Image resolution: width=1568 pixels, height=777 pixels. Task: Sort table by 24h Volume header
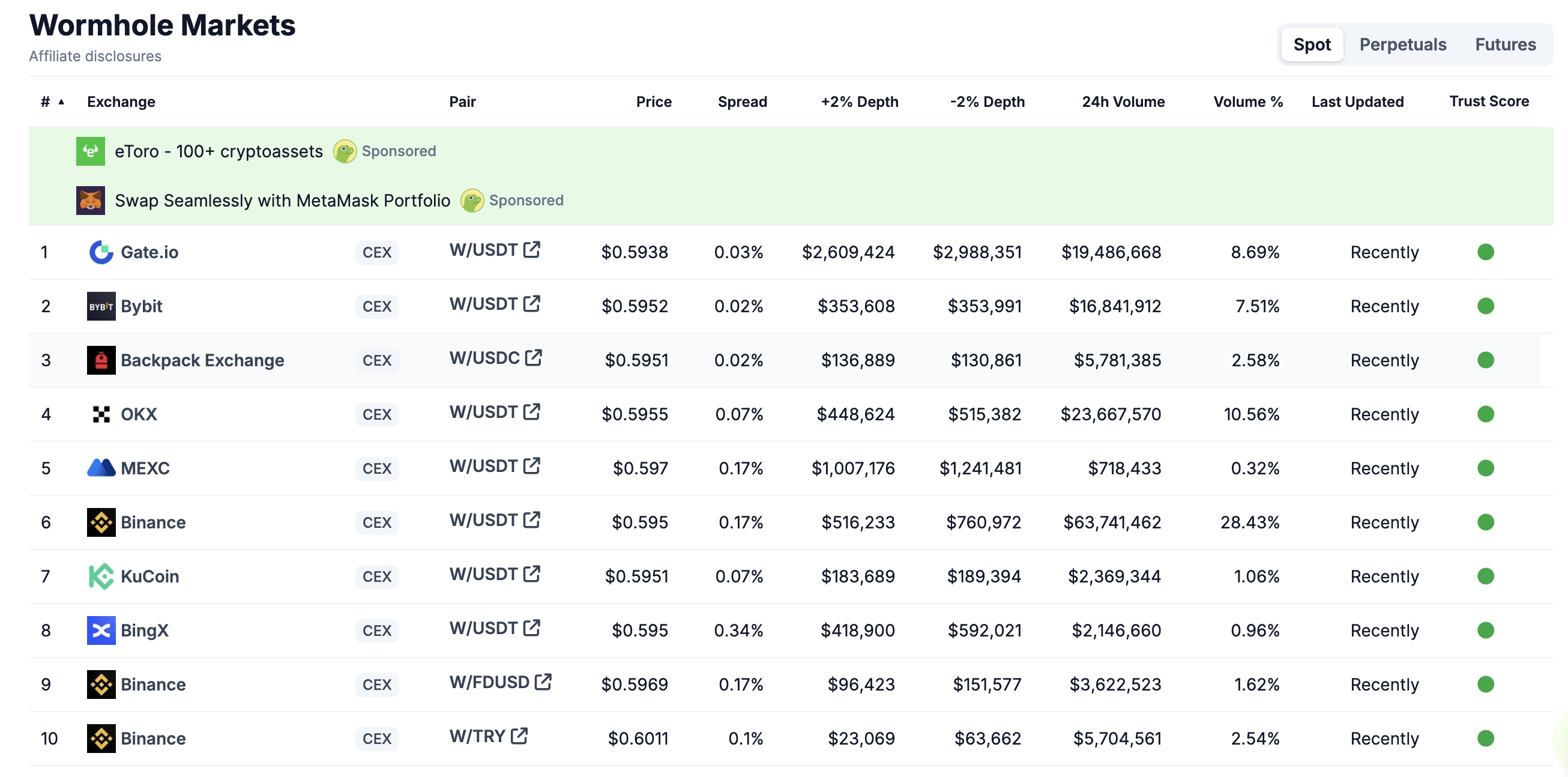1123,101
